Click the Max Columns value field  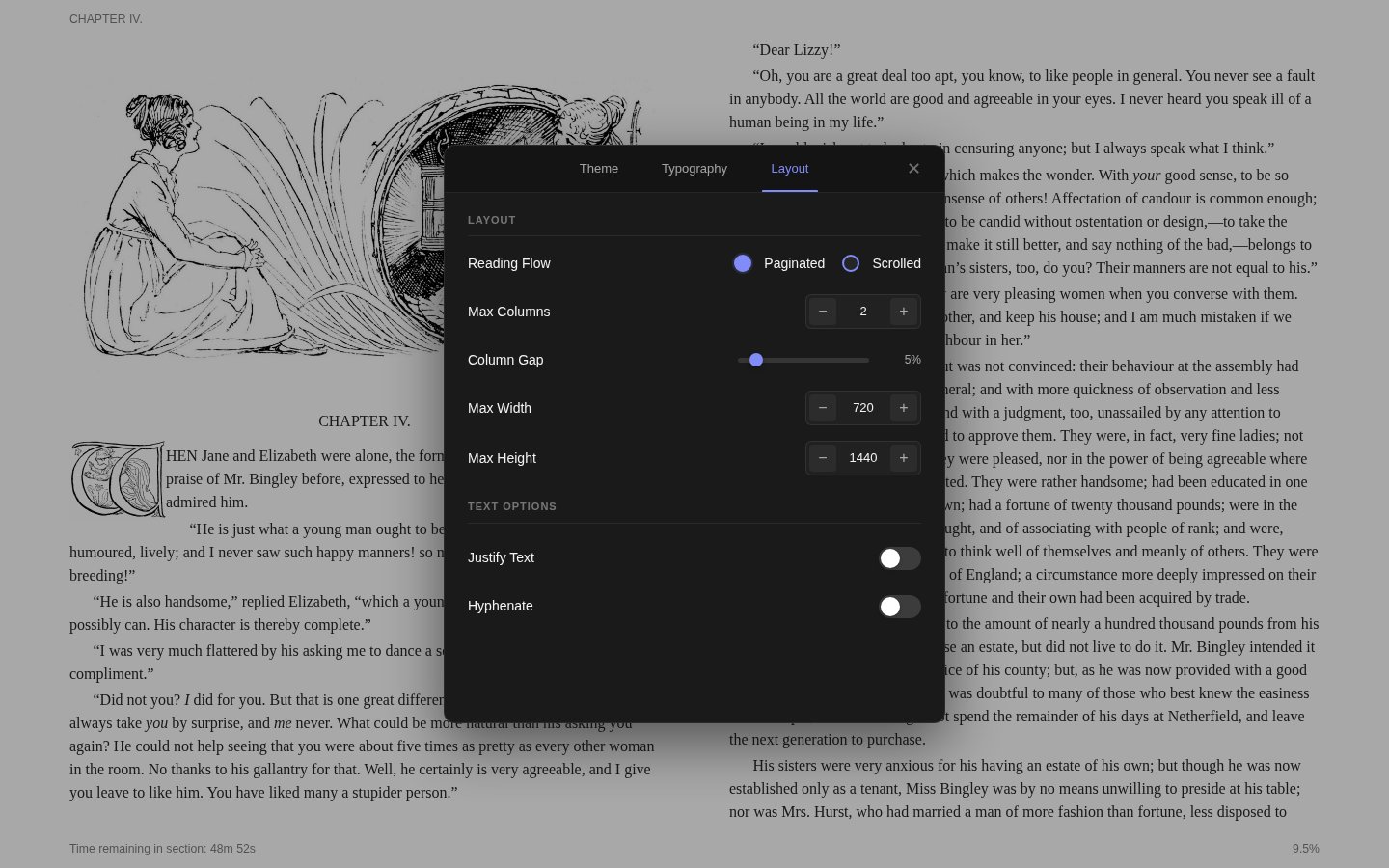tap(863, 312)
